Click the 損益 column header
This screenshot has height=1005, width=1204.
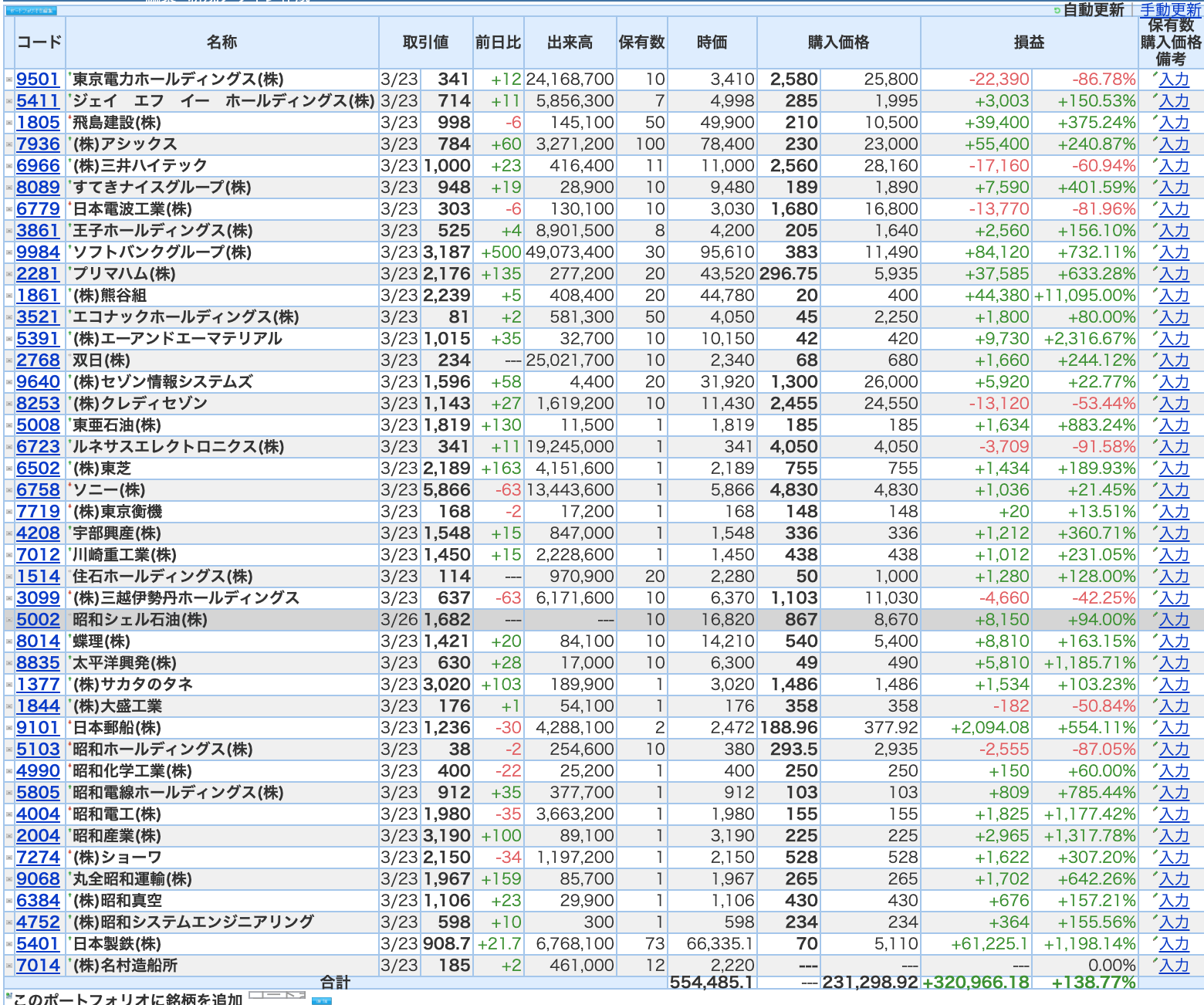point(1029,42)
